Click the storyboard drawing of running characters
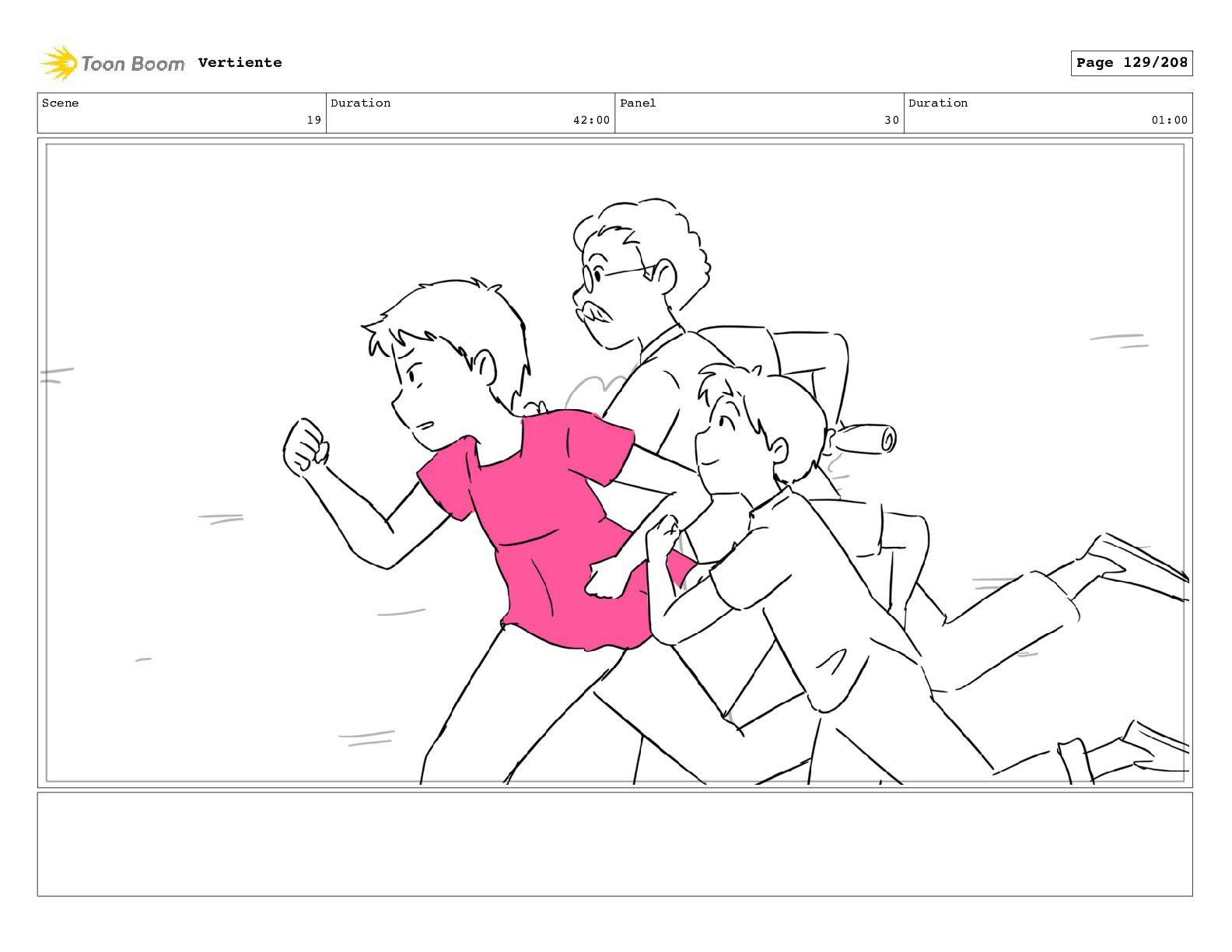This screenshot has height=952, width=1232. click(x=615, y=463)
